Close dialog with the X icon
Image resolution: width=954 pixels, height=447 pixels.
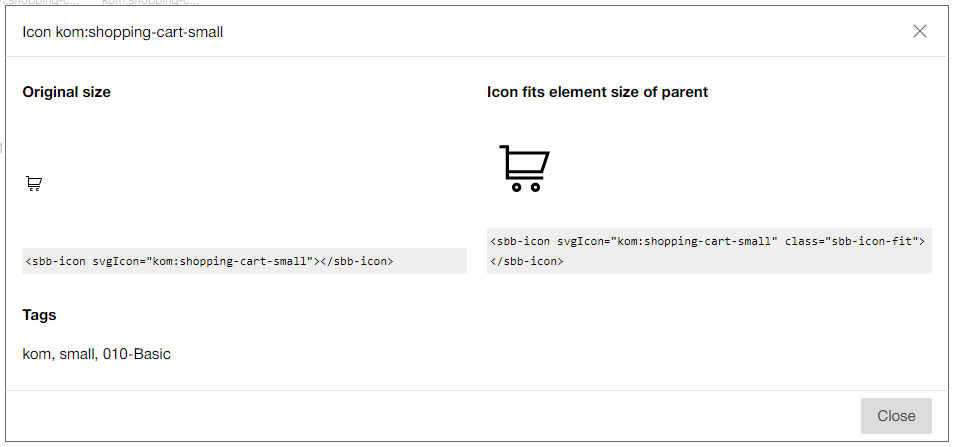point(920,31)
